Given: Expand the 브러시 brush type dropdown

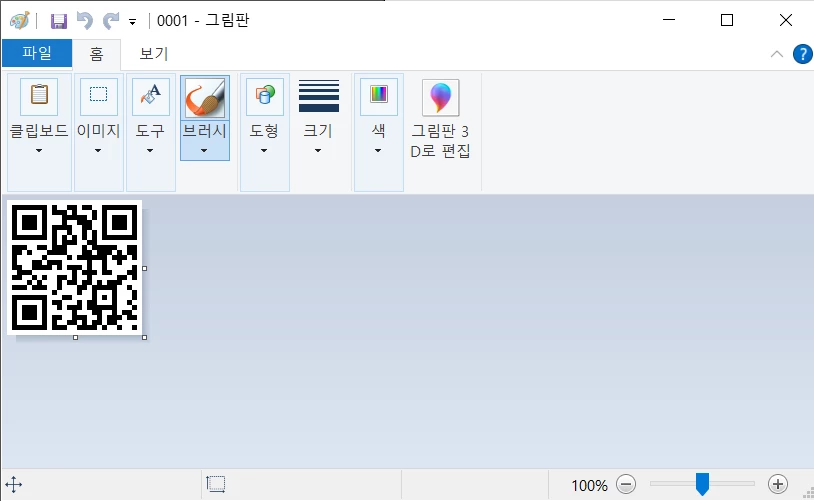Looking at the screenshot, I should [205, 140].
